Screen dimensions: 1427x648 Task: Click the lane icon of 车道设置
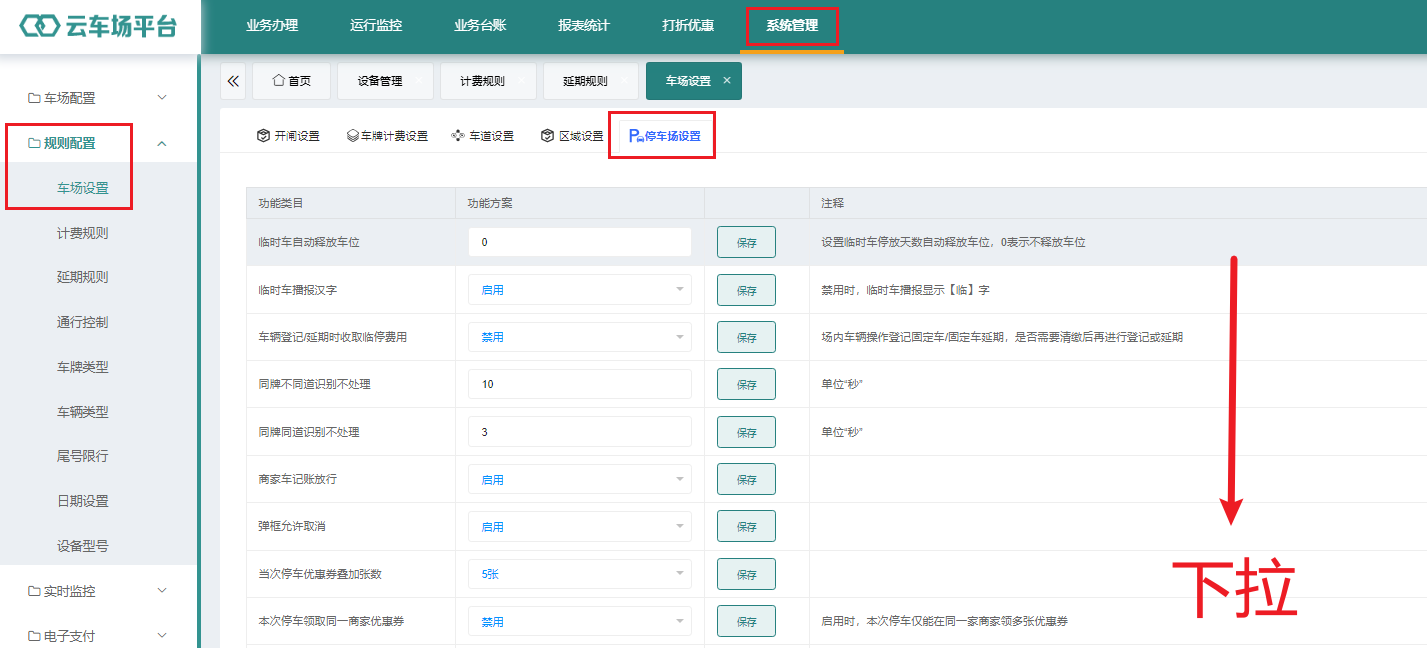click(x=458, y=136)
